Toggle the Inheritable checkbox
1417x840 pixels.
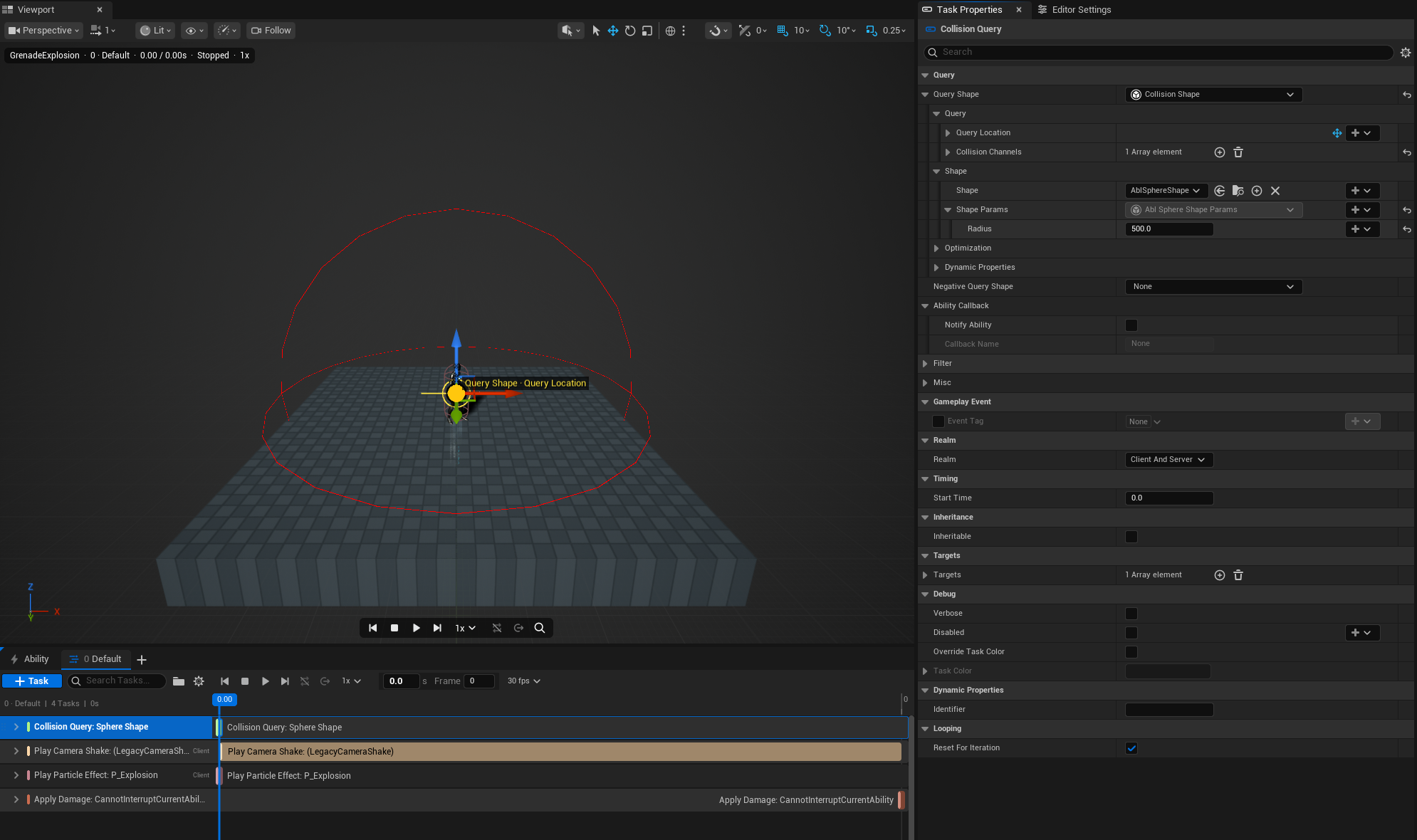1131,537
